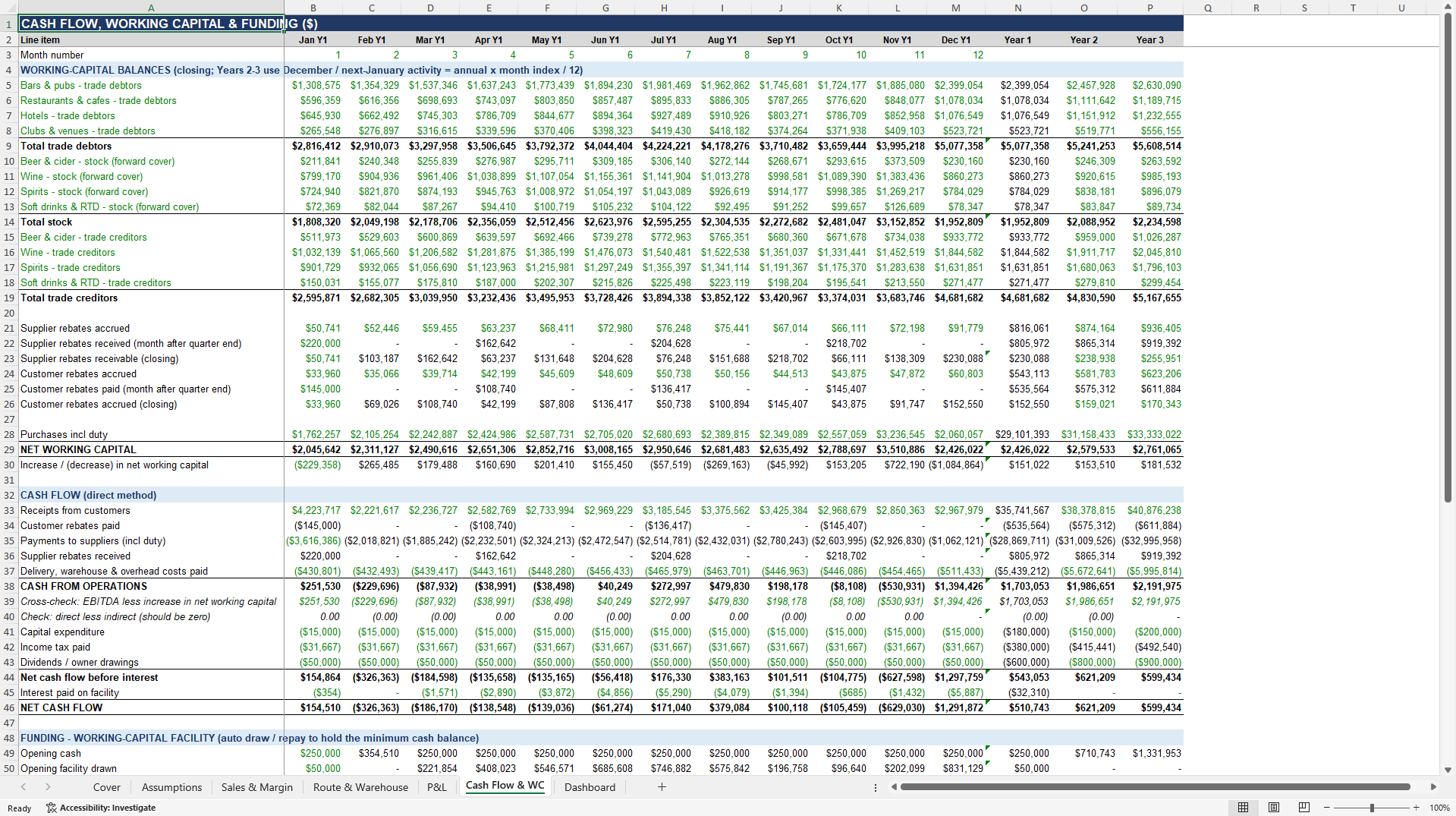Screen dimensions: 1456x816
Task: Select column N header
Action: 1018,8
